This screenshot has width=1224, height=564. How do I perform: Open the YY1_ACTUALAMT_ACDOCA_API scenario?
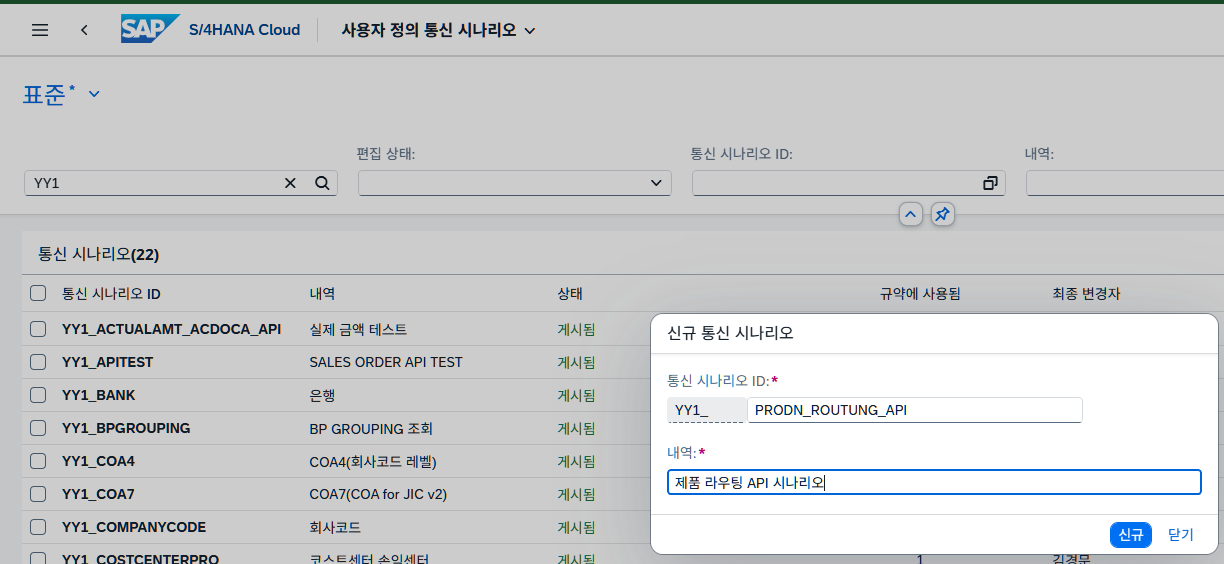click(171, 328)
